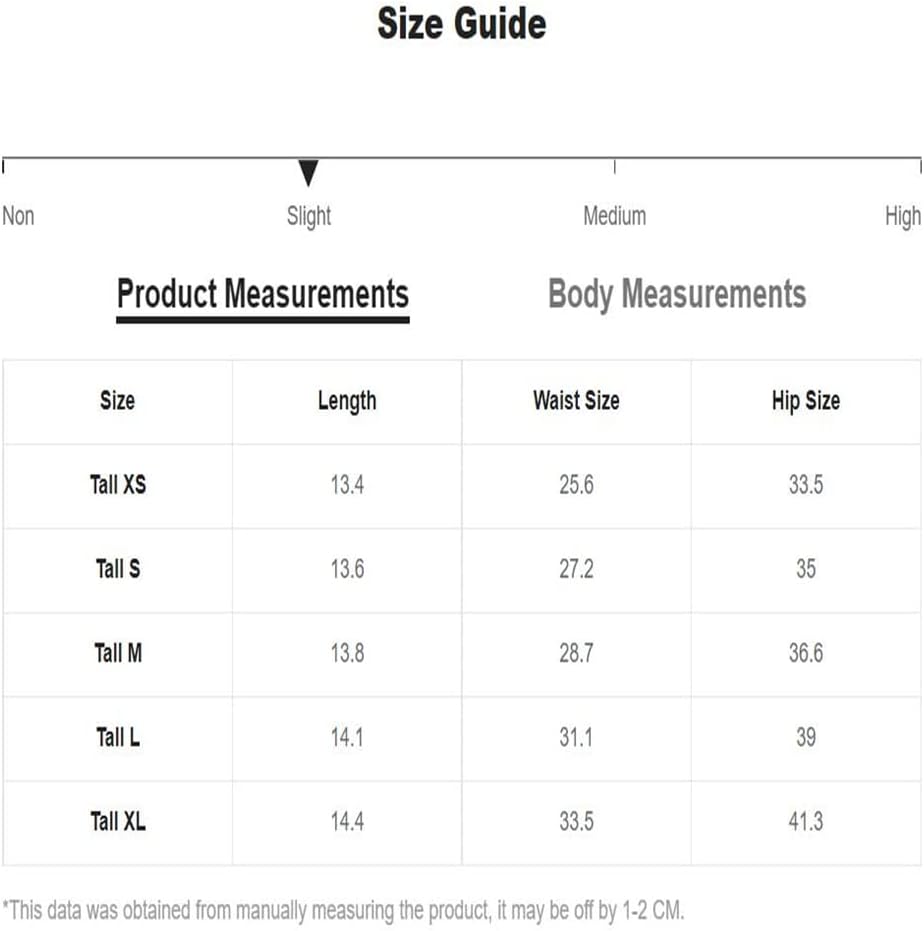The width and height of the screenshot is (924, 931).
Task: Select the Non stretch label
Action: pos(18,216)
